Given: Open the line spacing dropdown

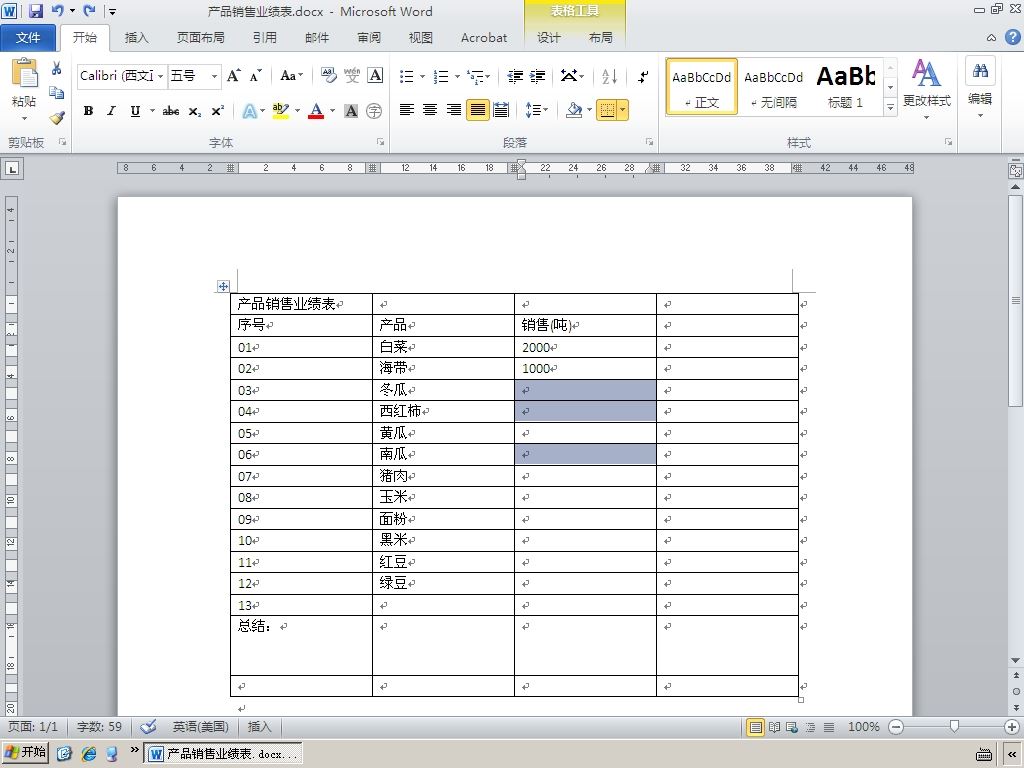Looking at the screenshot, I should pos(537,110).
